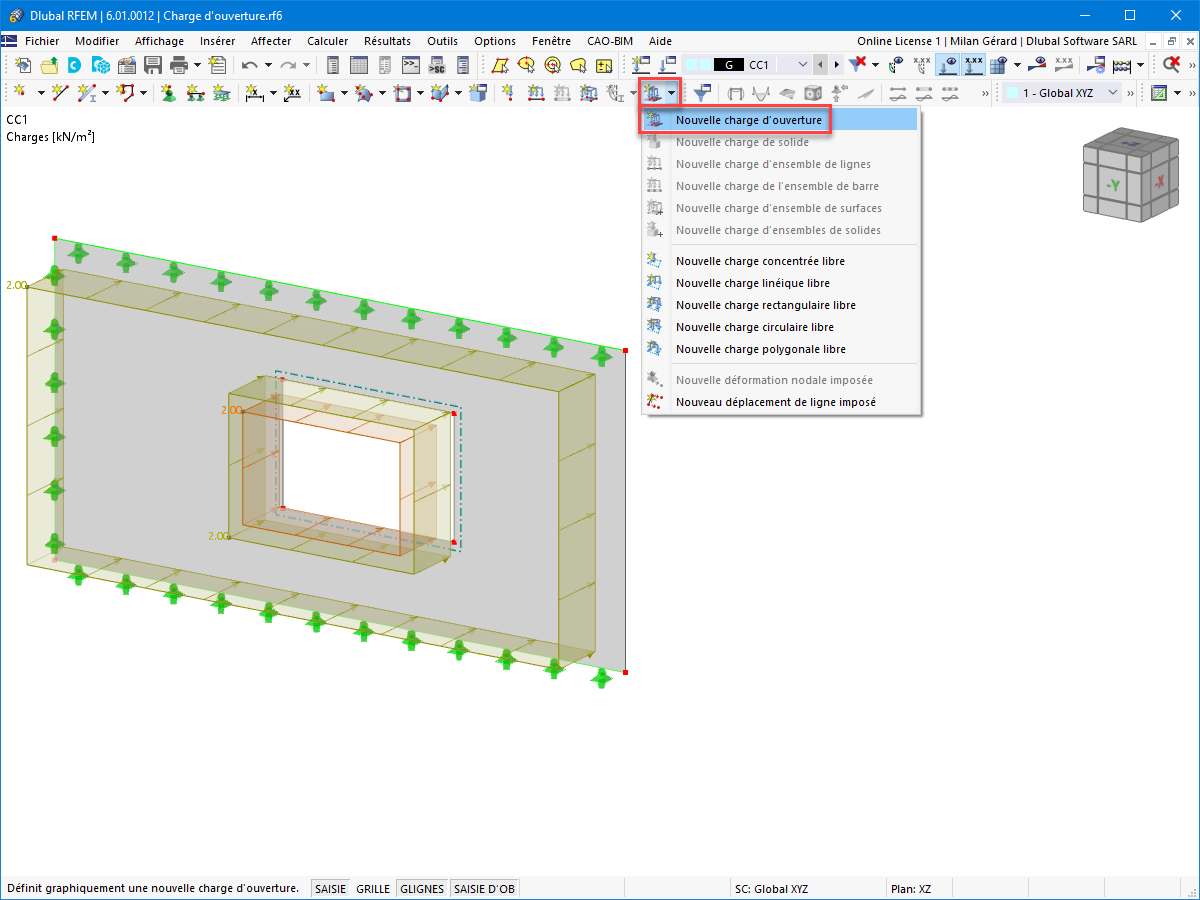Click the new member load icon

pyautogui.click(x=563, y=93)
